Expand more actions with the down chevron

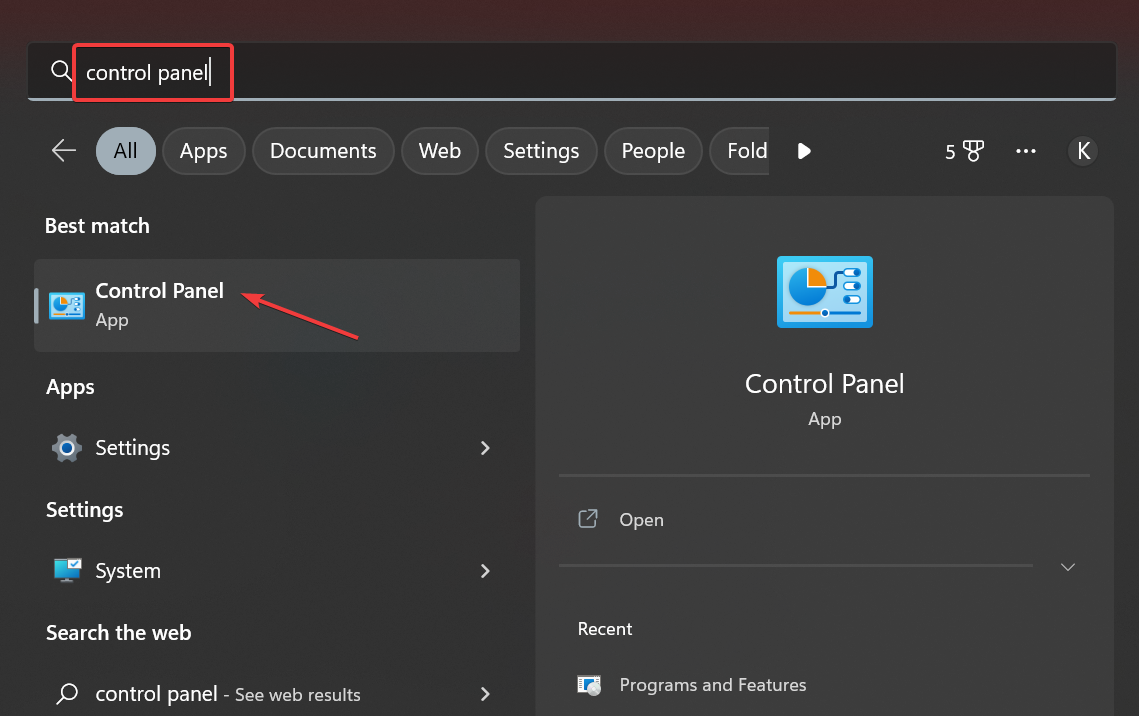(1068, 566)
